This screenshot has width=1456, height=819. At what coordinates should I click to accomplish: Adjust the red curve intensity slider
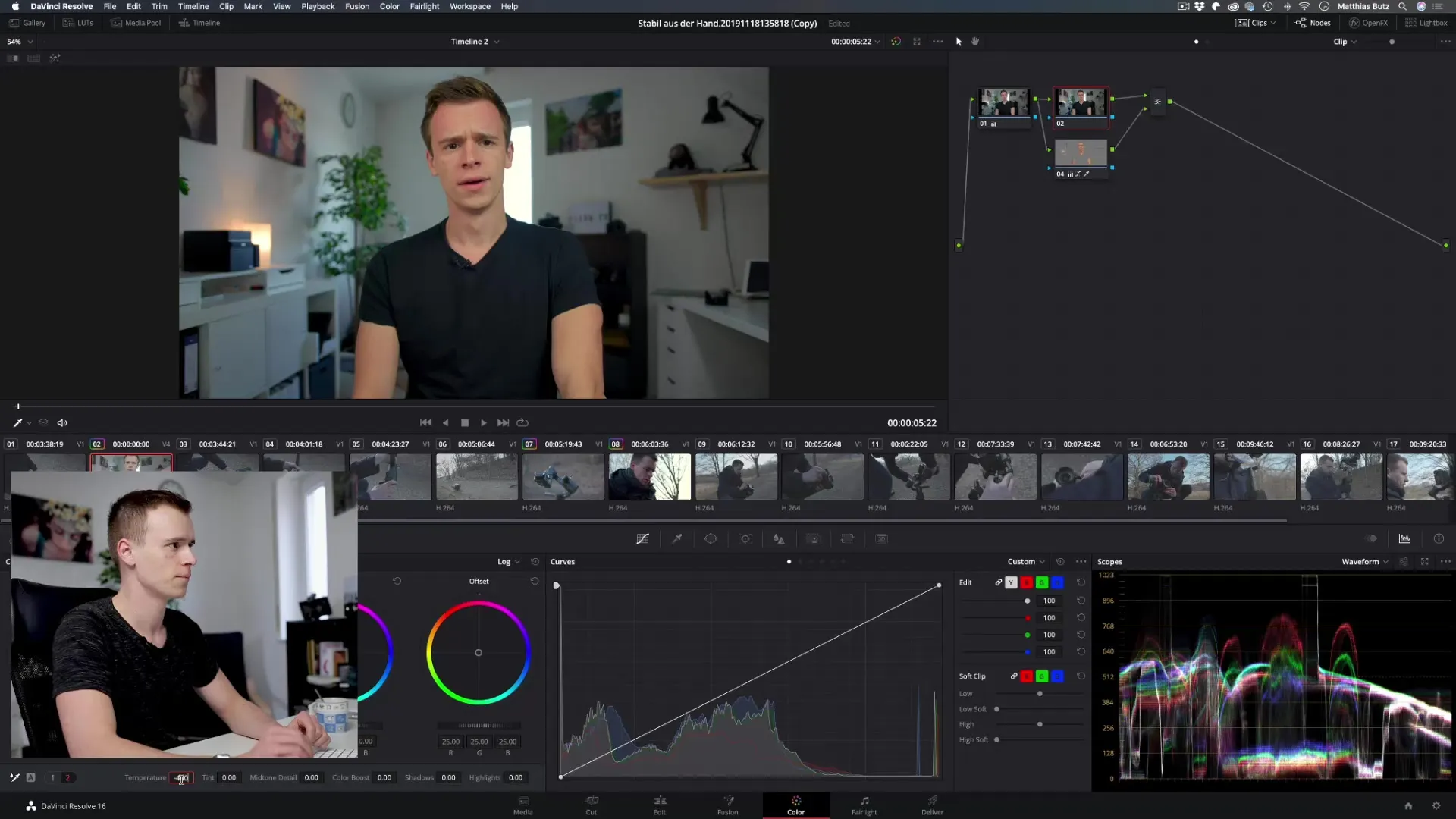[1027, 618]
